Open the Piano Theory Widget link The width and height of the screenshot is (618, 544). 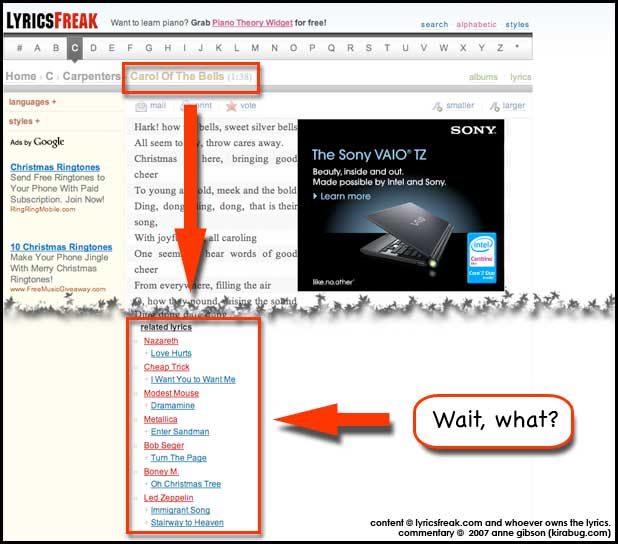coord(252,23)
